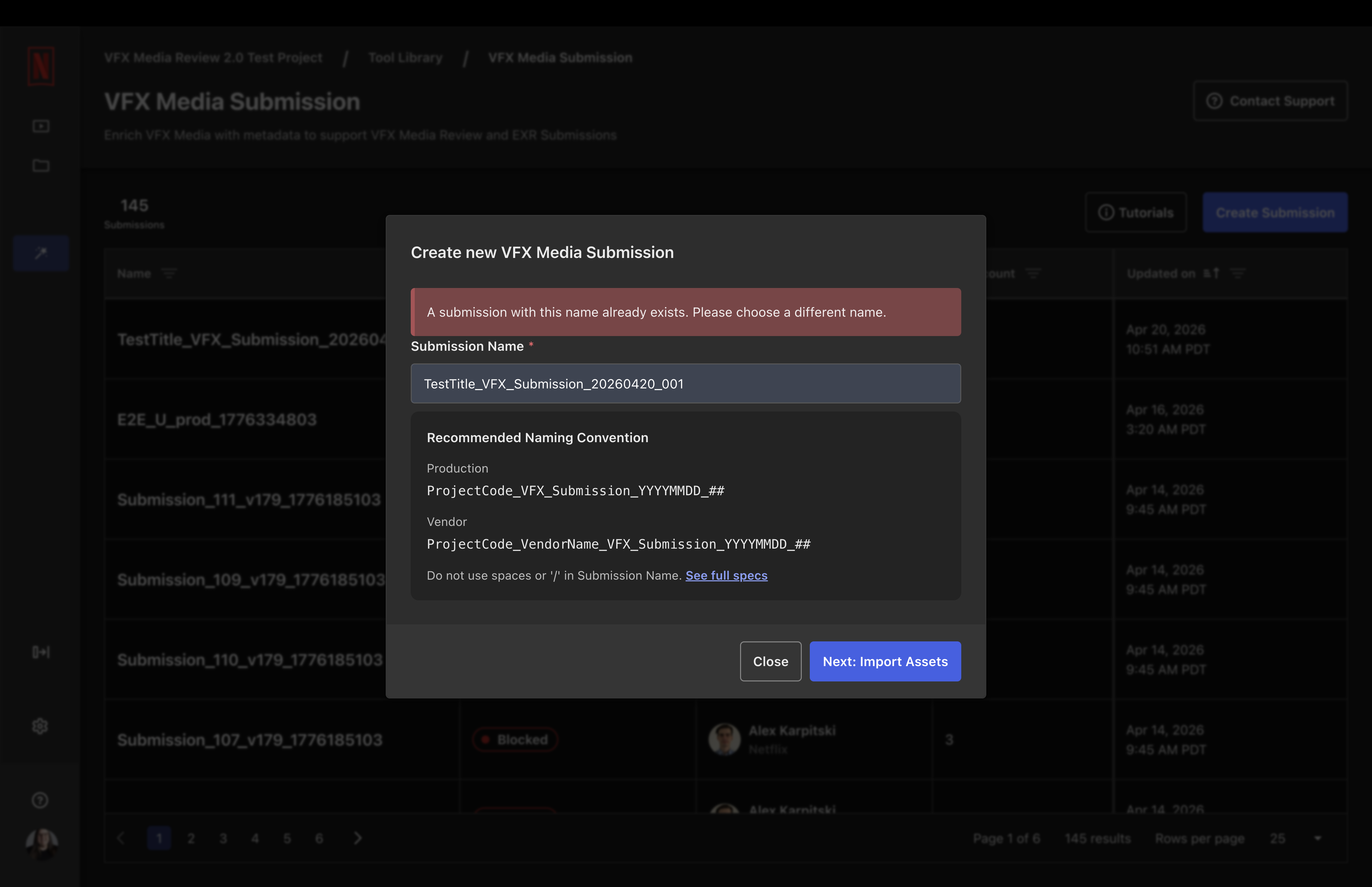The width and height of the screenshot is (1372, 887).
Task: Open VFX Media Review 2.0 Test Project breadcrumb
Action: (213, 58)
